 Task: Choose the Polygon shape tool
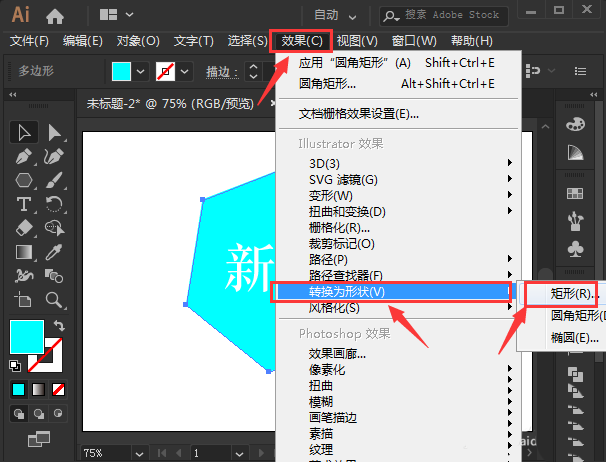25,181
